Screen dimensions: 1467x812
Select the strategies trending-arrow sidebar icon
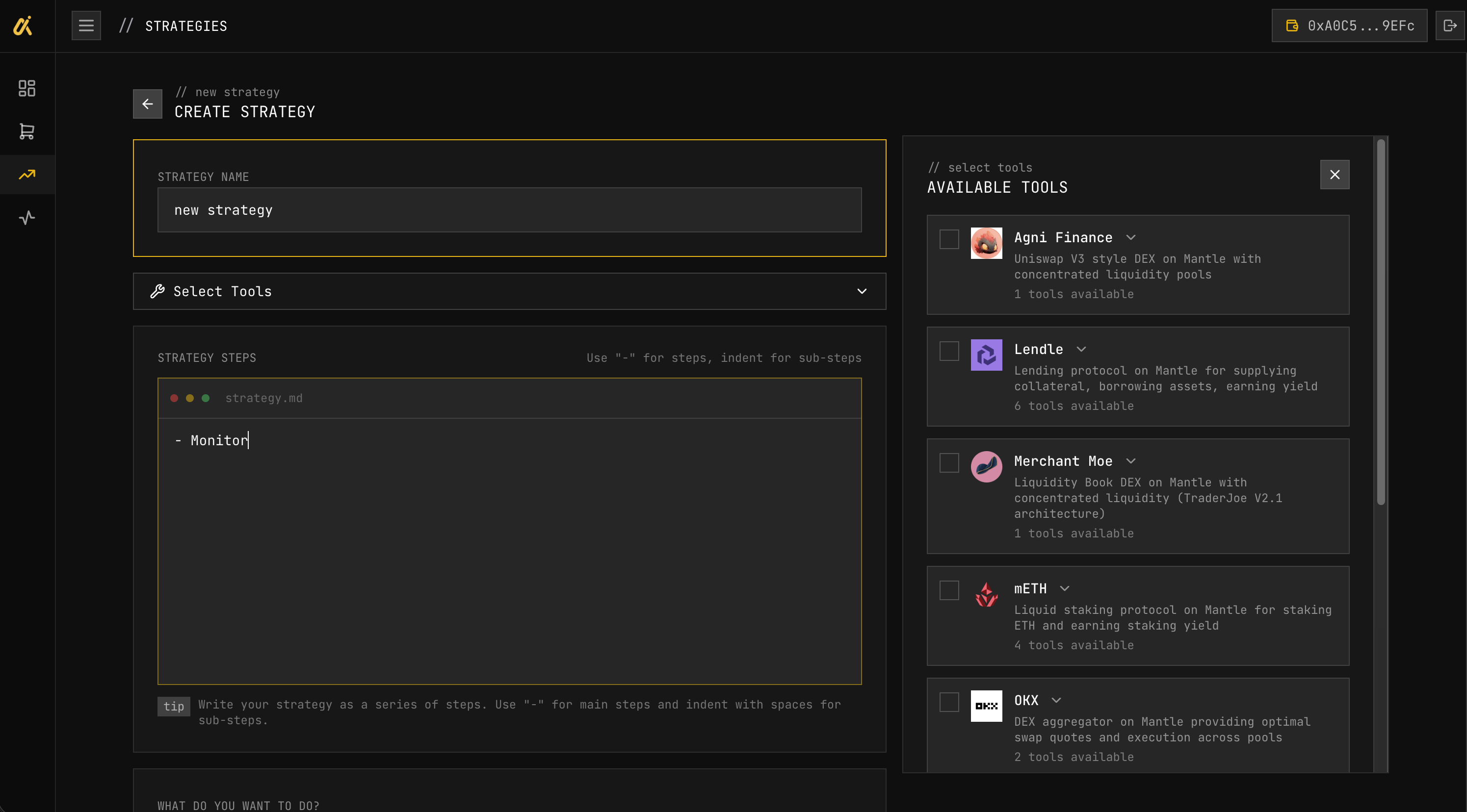27,175
